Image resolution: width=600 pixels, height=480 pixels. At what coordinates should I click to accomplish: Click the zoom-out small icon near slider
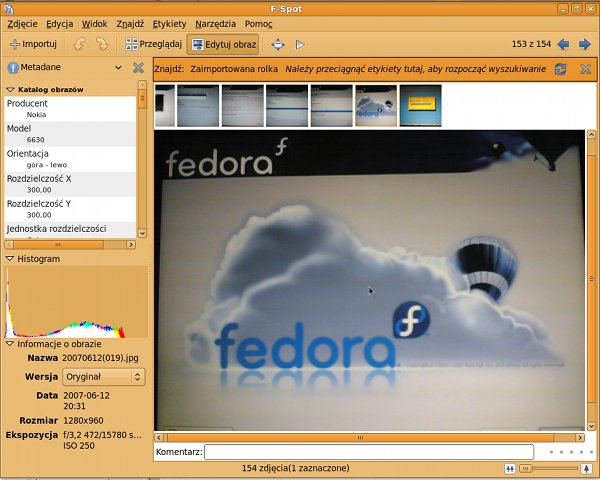pyautogui.click(x=510, y=468)
